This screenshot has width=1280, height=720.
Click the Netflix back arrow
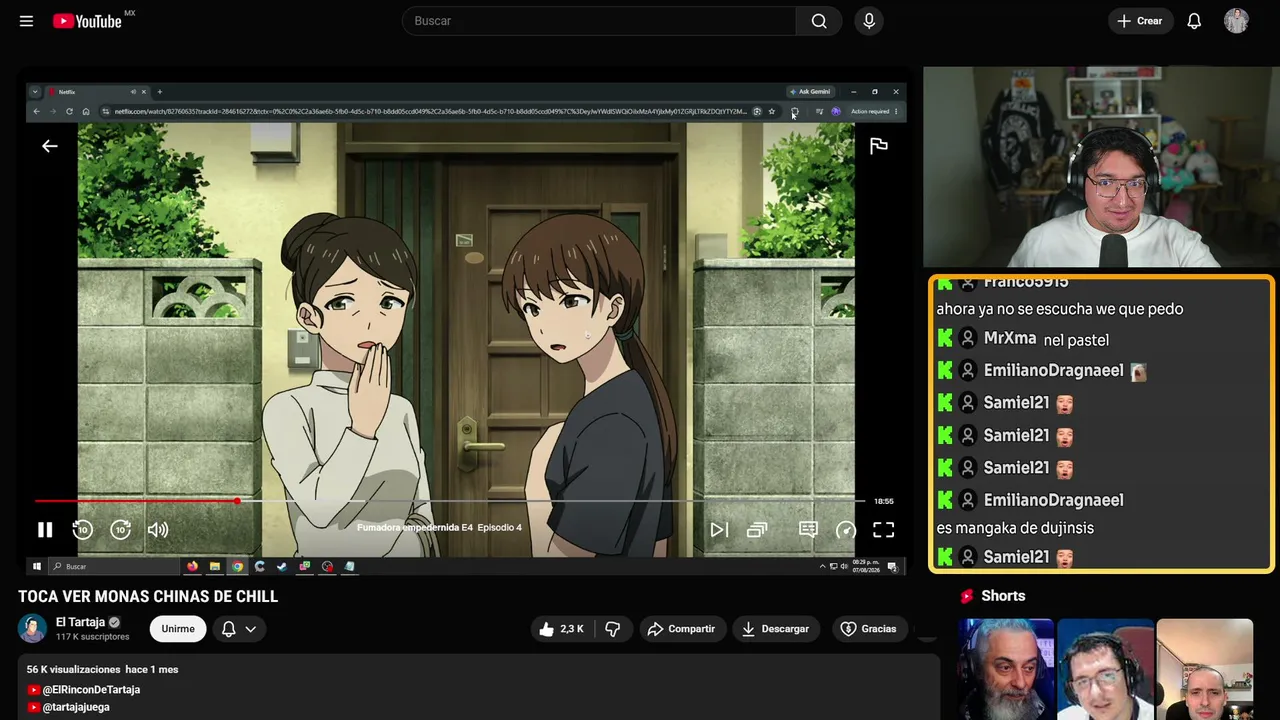tap(49, 146)
